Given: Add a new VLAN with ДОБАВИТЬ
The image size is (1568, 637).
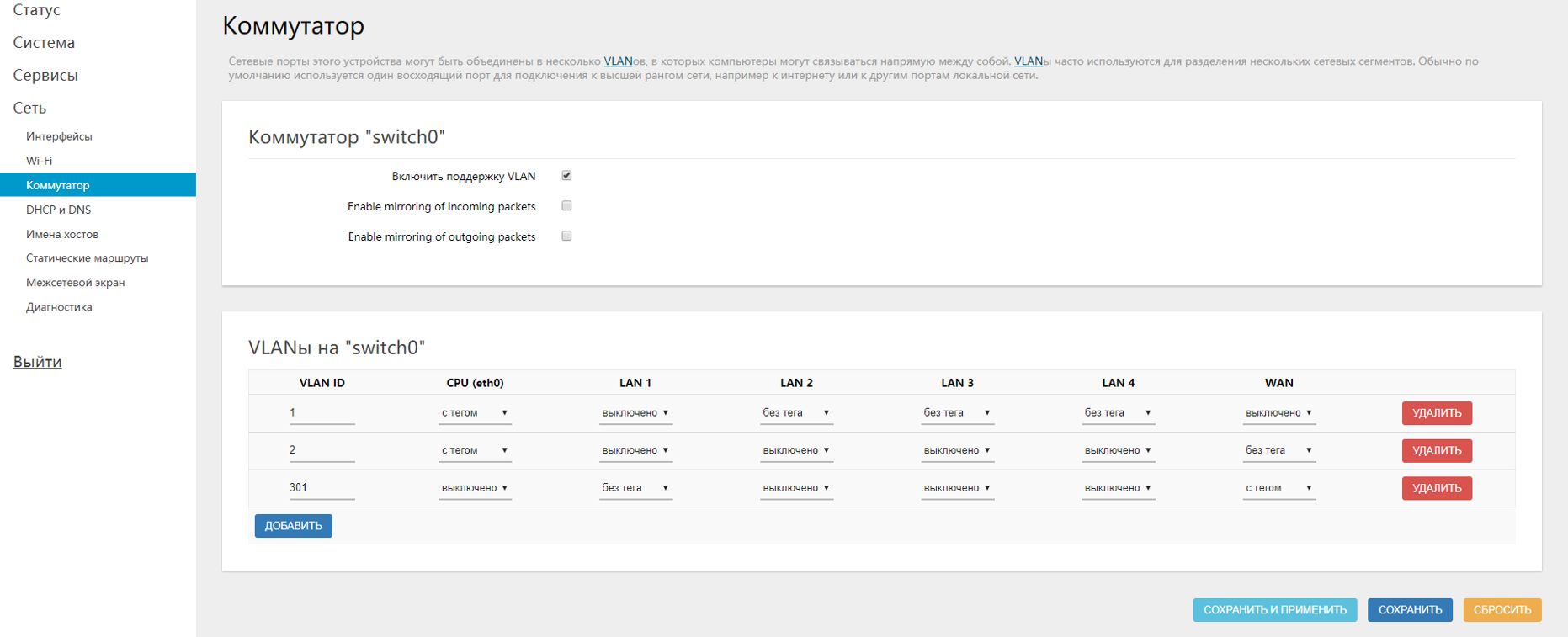Looking at the screenshot, I should tap(293, 526).
